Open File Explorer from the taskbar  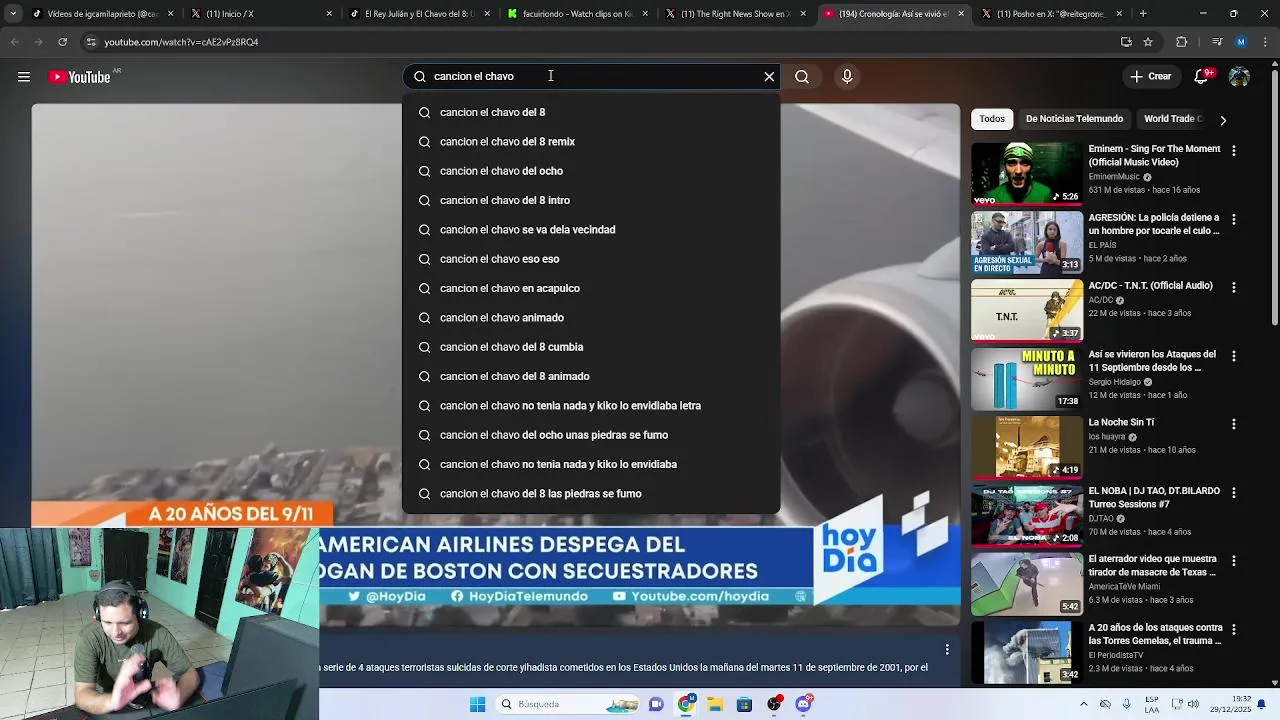pyautogui.click(x=715, y=704)
